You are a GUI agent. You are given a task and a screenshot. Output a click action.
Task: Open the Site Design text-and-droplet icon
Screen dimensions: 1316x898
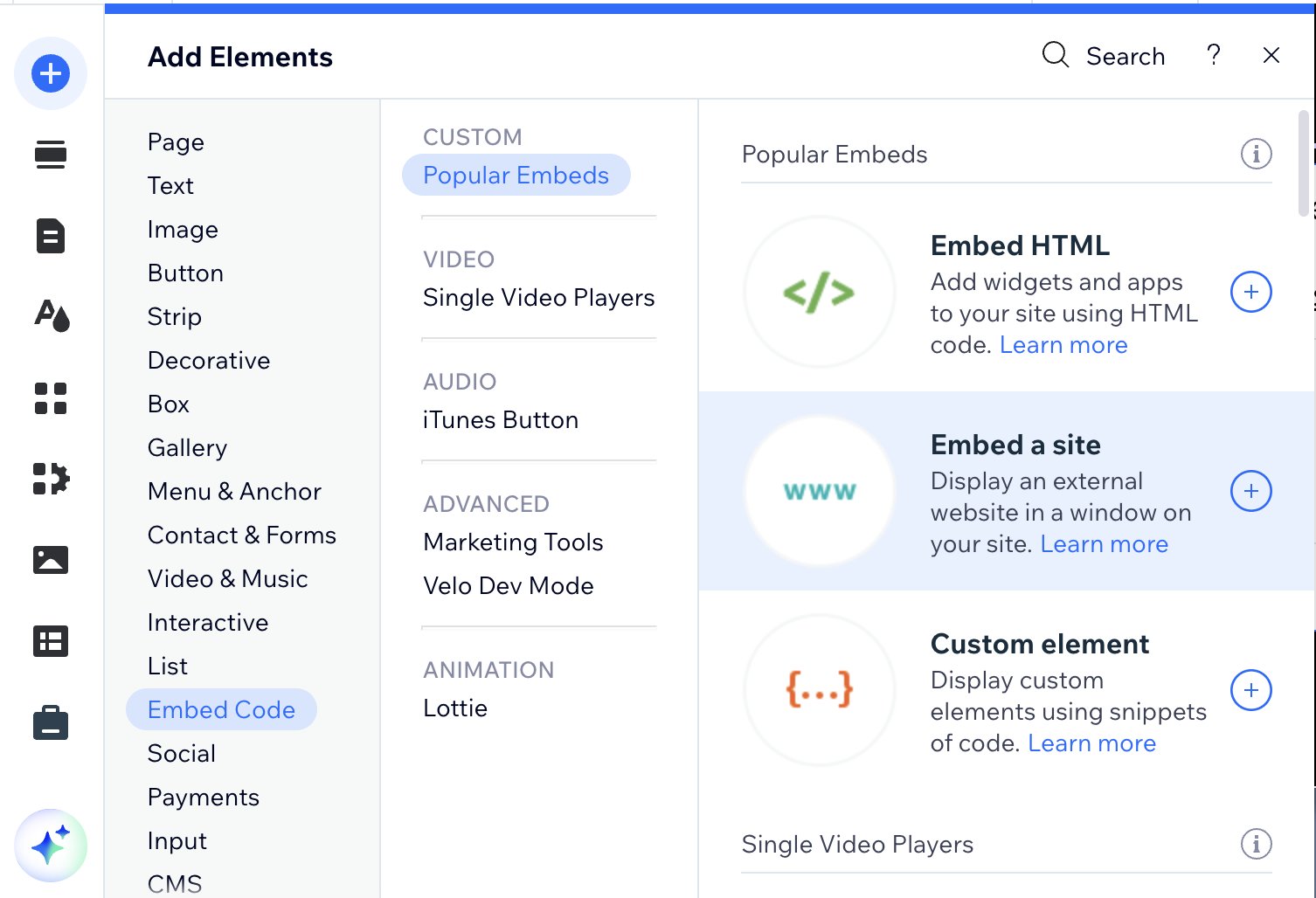52,316
